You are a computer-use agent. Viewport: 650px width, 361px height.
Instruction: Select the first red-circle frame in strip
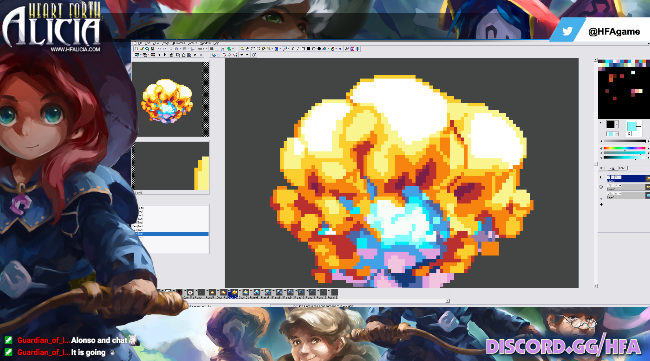[190, 293]
